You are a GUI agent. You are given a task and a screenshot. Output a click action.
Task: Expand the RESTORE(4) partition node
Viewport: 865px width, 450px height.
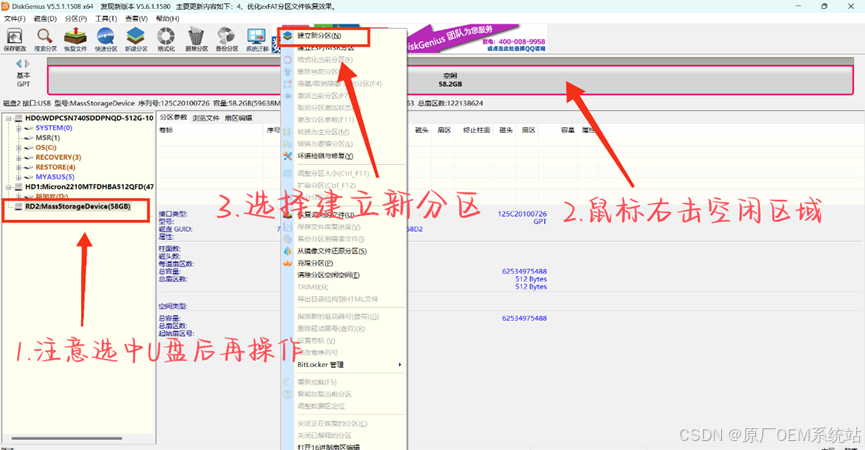point(19,167)
